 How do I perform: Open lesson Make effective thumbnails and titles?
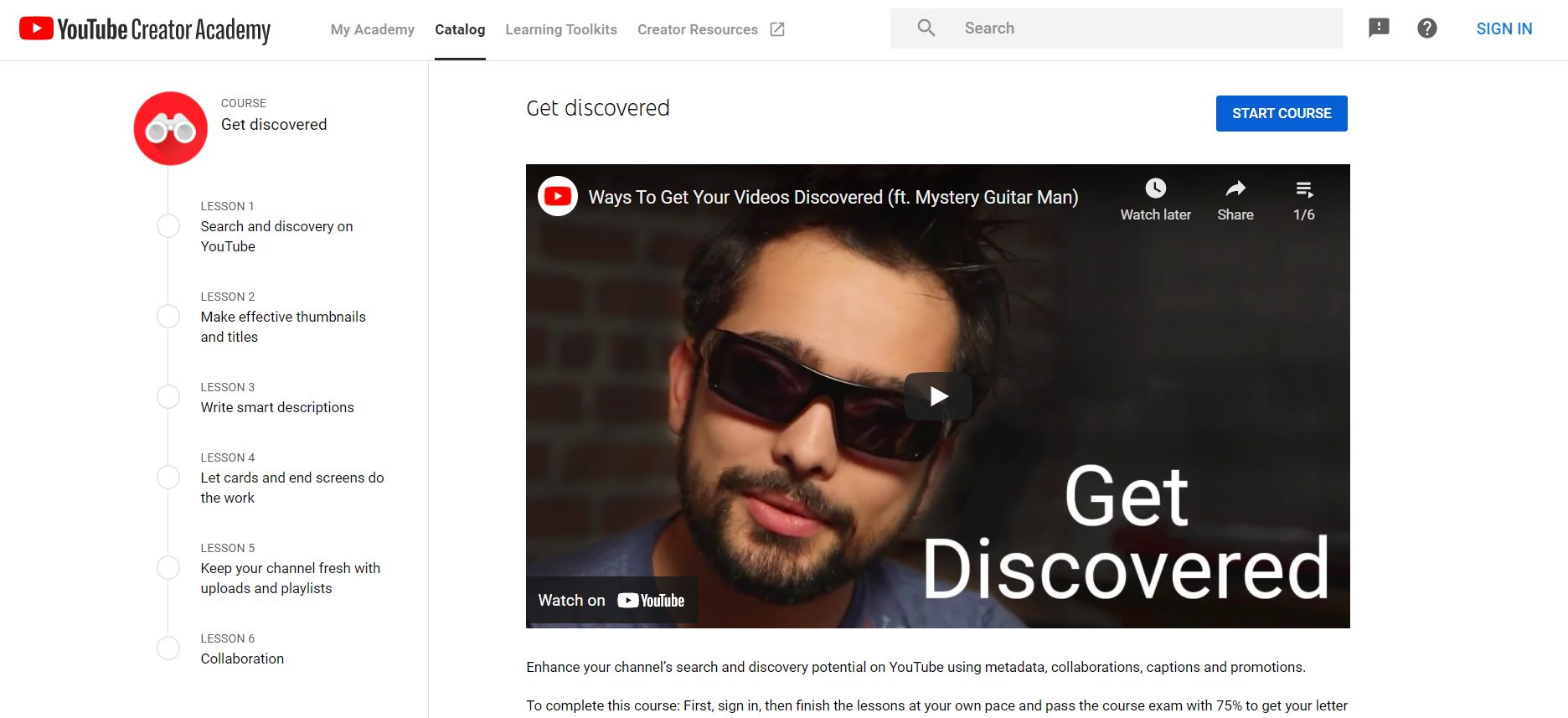(x=283, y=327)
